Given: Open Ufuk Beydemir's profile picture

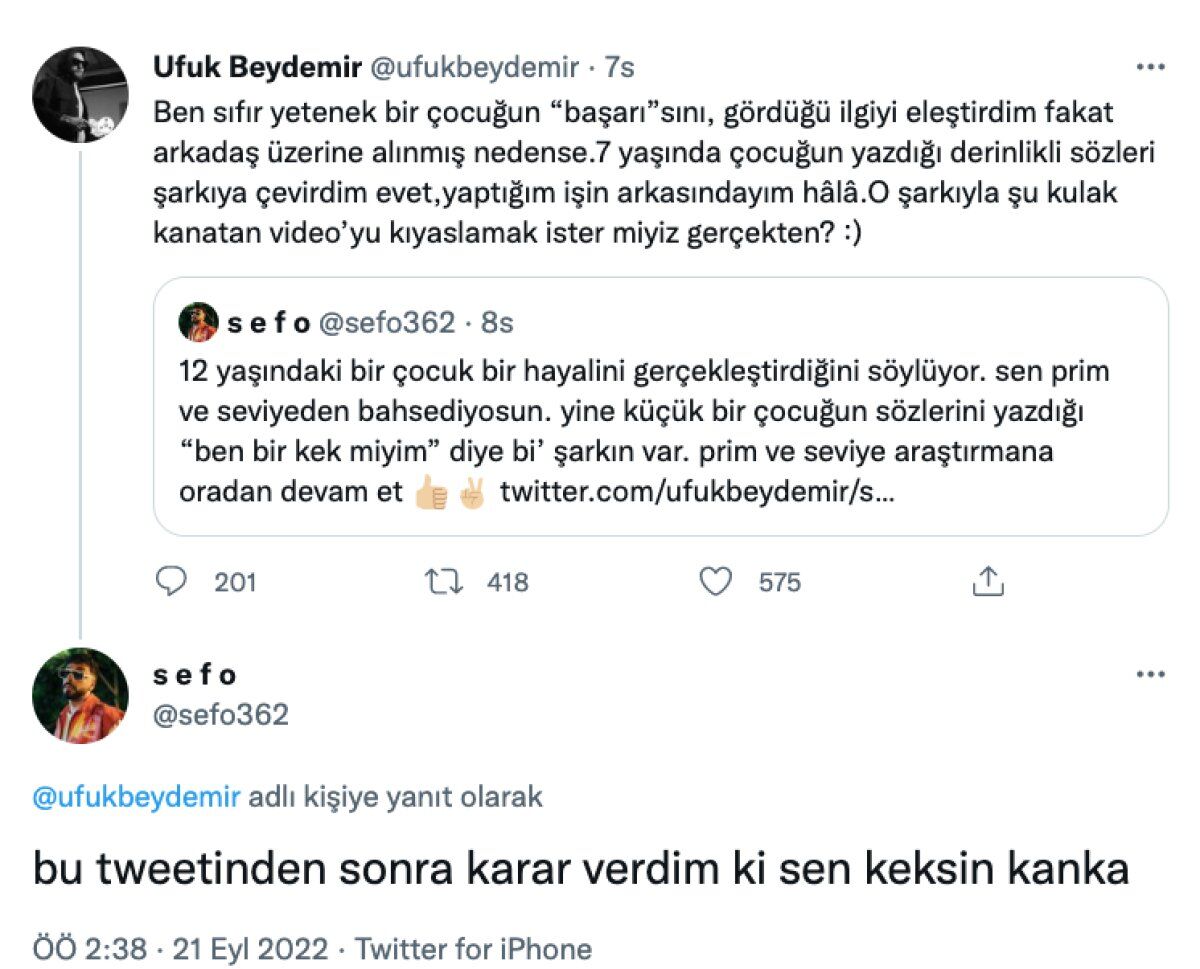Looking at the screenshot, I should (x=80, y=94).
